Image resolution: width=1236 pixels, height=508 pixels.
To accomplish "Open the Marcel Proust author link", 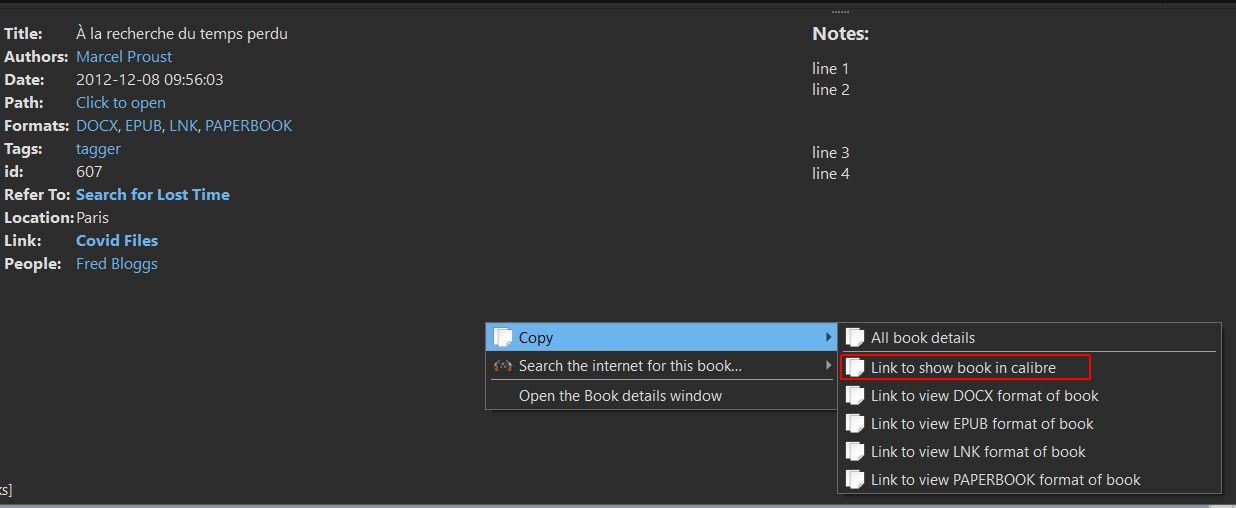I will point(124,57).
